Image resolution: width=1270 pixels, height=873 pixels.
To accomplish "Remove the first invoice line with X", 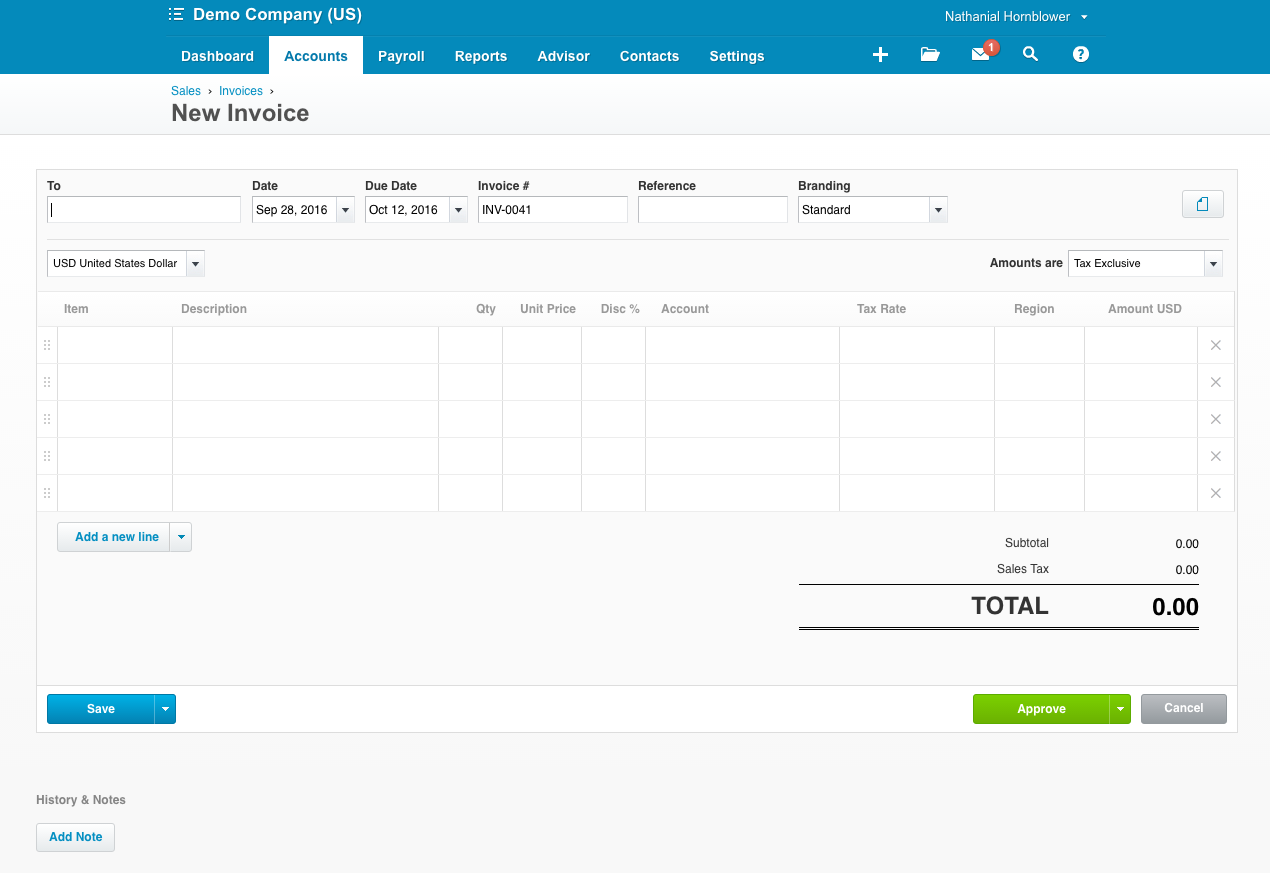I will (1215, 344).
